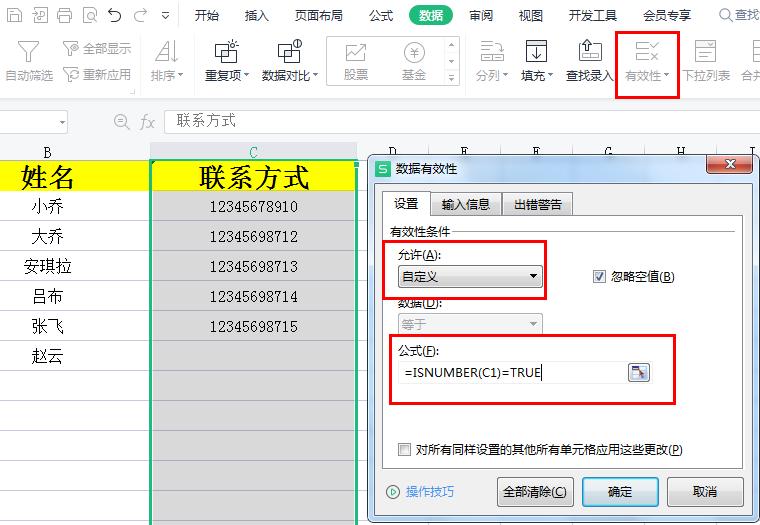Click the zoom magnifier icon beside fx
Viewport: 760px width, 525px height.
pos(121,121)
